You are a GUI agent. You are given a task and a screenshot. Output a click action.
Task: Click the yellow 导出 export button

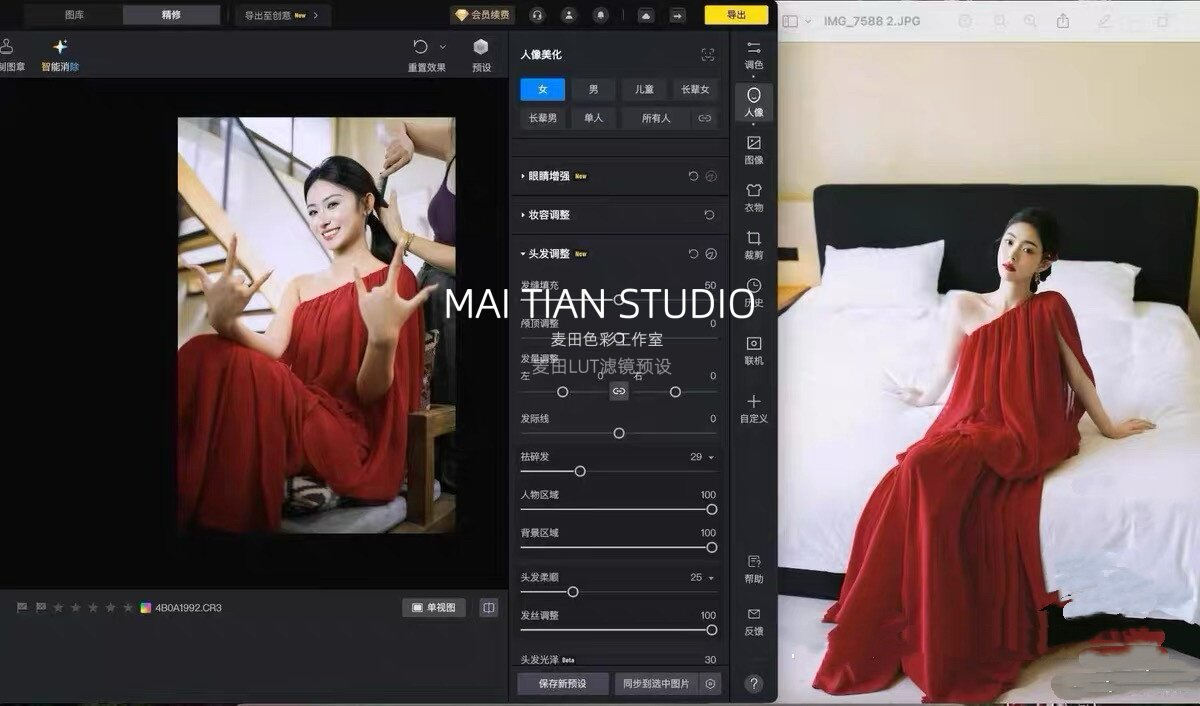[x=736, y=15]
